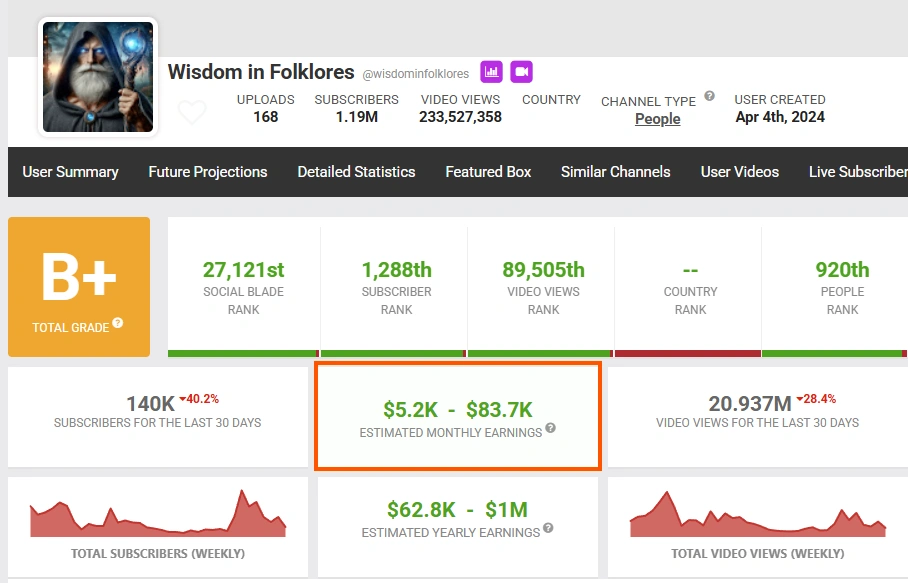Open the Live Subscriber tab
Image resolution: width=908 pixels, height=583 pixels.
pyautogui.click(x=858, y=172)
